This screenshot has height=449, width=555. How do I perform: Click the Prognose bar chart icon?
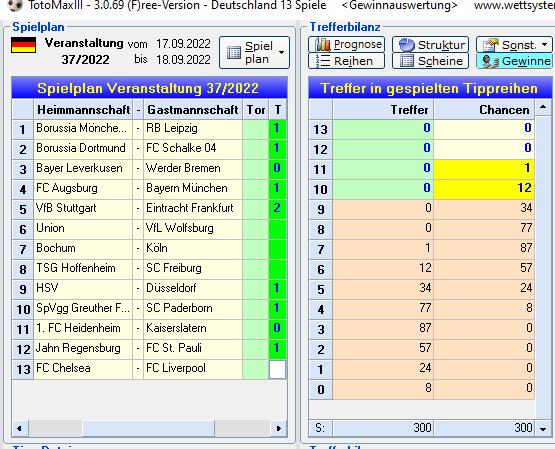pyautogui.click(x=323, y=45)
